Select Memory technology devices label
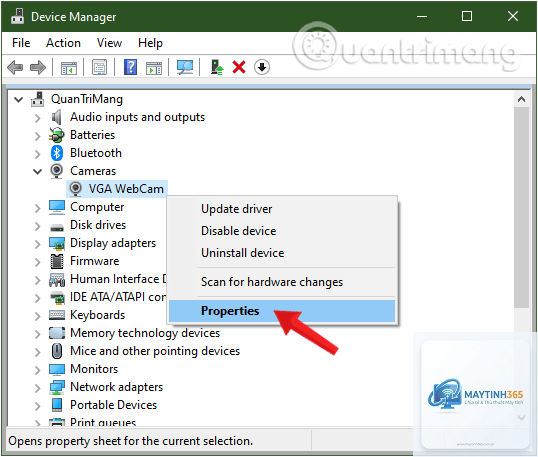538x457 pixels. tap(145, 333)
